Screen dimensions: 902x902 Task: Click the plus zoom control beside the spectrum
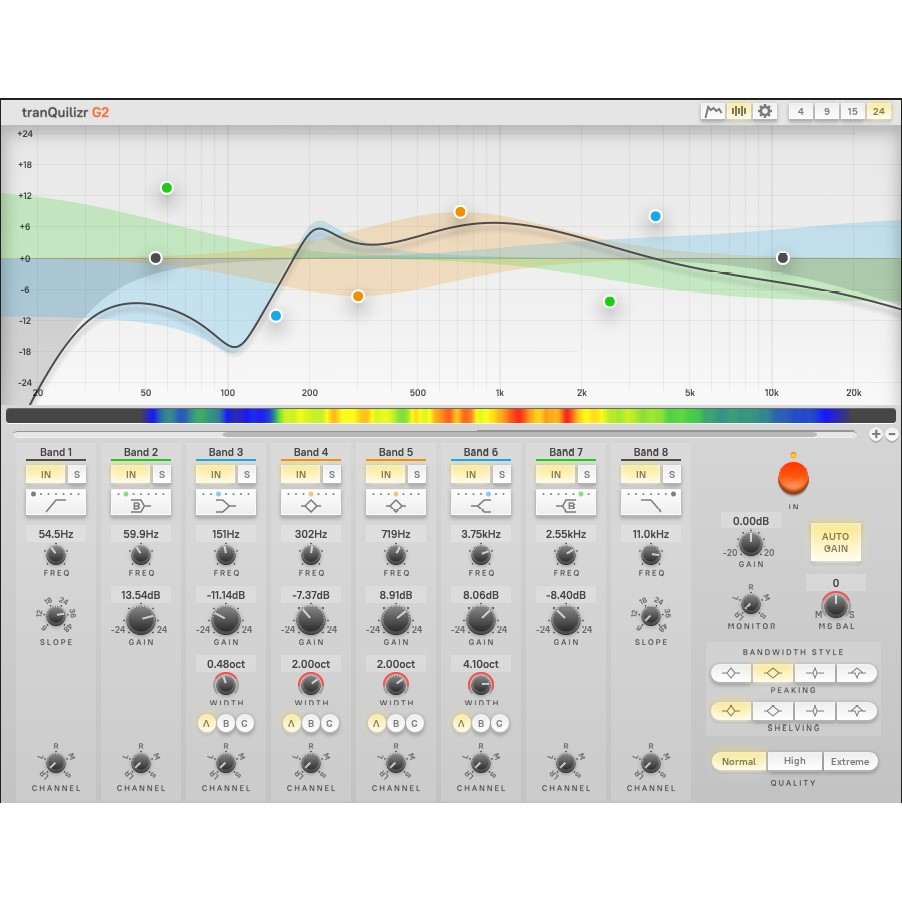(875, 434)
